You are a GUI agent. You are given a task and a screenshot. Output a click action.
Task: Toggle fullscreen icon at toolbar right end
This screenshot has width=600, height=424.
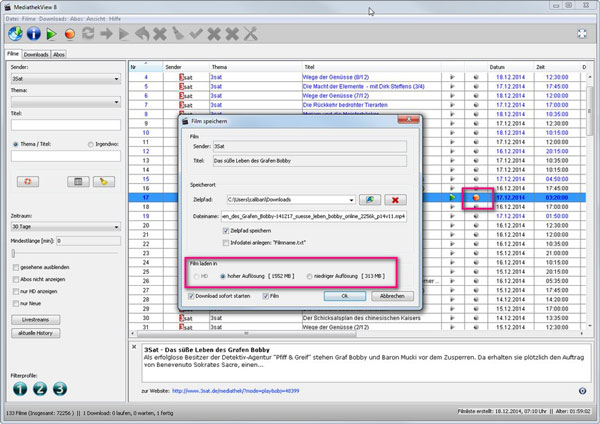point(582,34)
